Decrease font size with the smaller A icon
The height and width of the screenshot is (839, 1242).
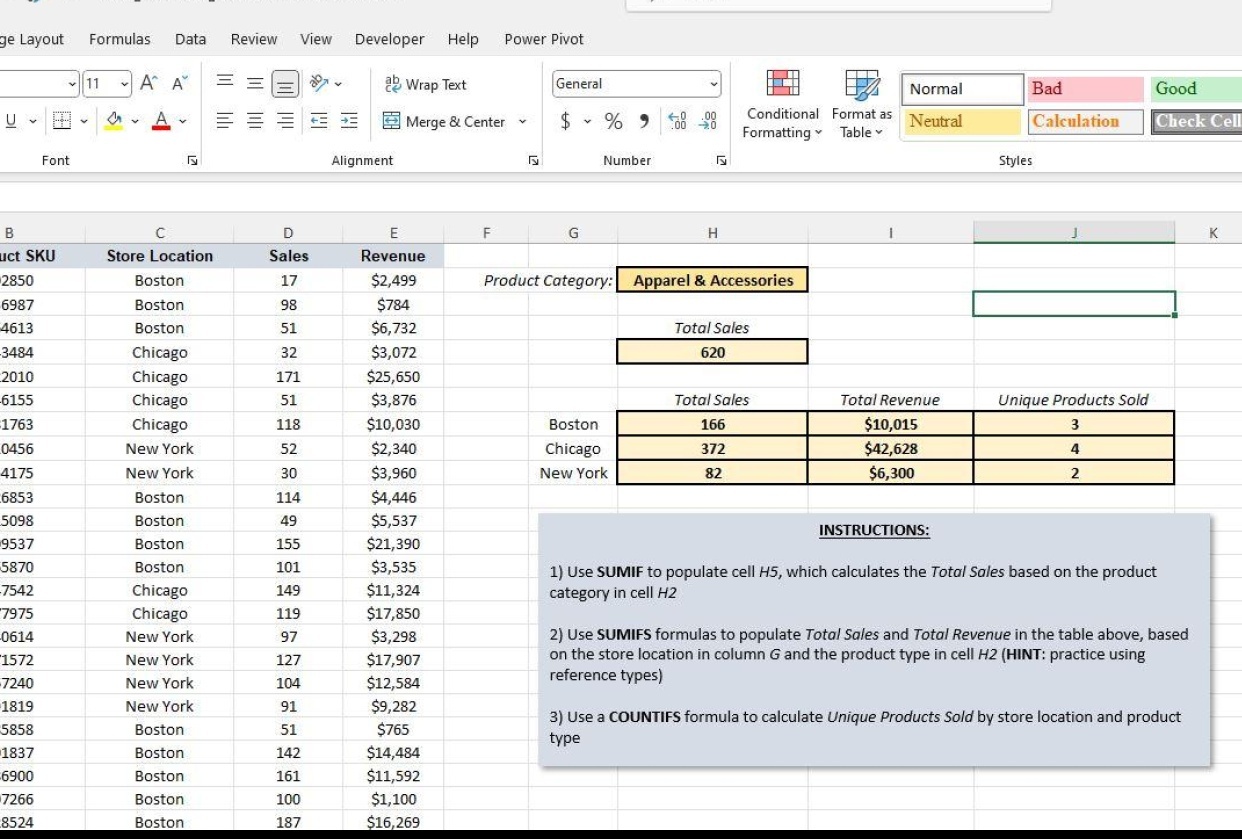[180, 85]
